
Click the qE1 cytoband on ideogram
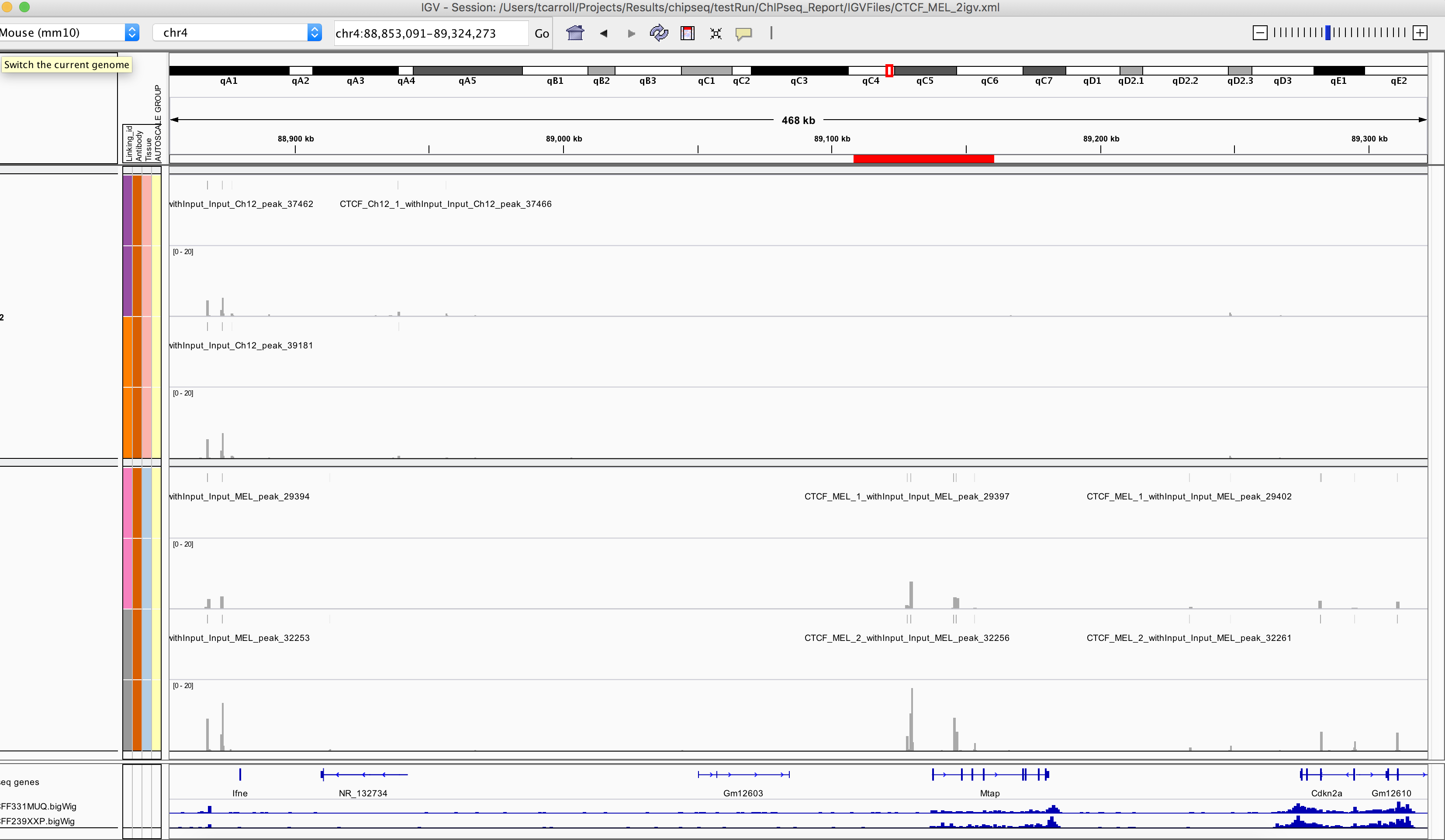pos(1338,70)
